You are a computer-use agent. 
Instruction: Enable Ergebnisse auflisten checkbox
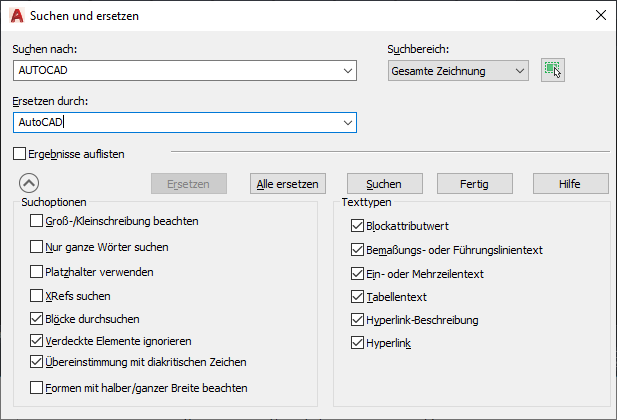pyautogui.click(x=20, y=154)
